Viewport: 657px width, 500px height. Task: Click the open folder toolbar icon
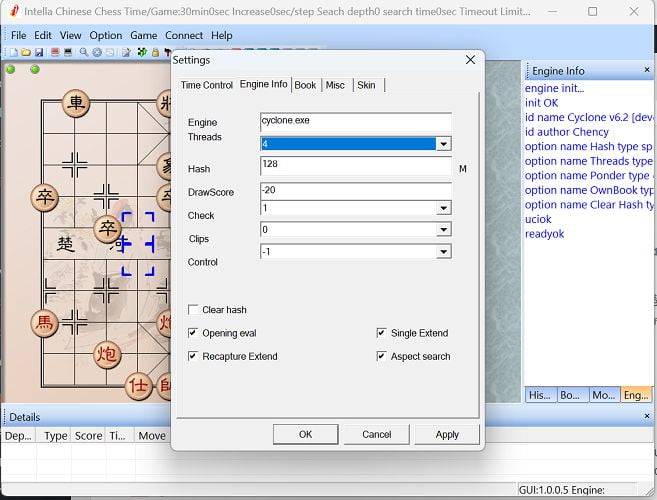25,52
